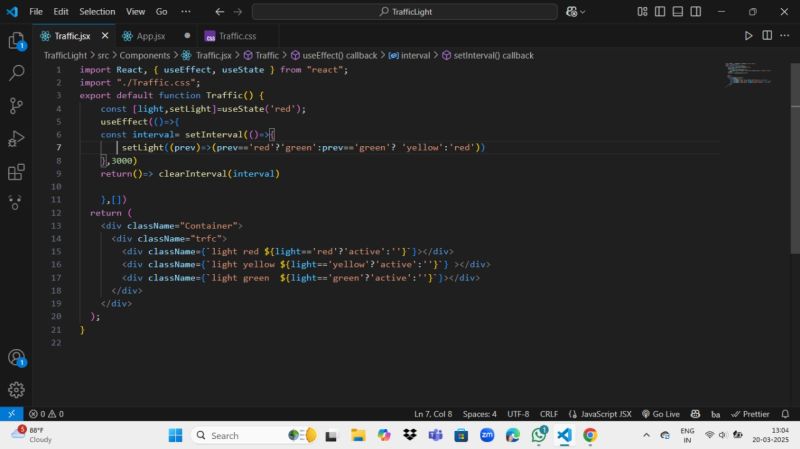Click Copilot status icon in status bar
800x449 pixels.
pos(695,414)
